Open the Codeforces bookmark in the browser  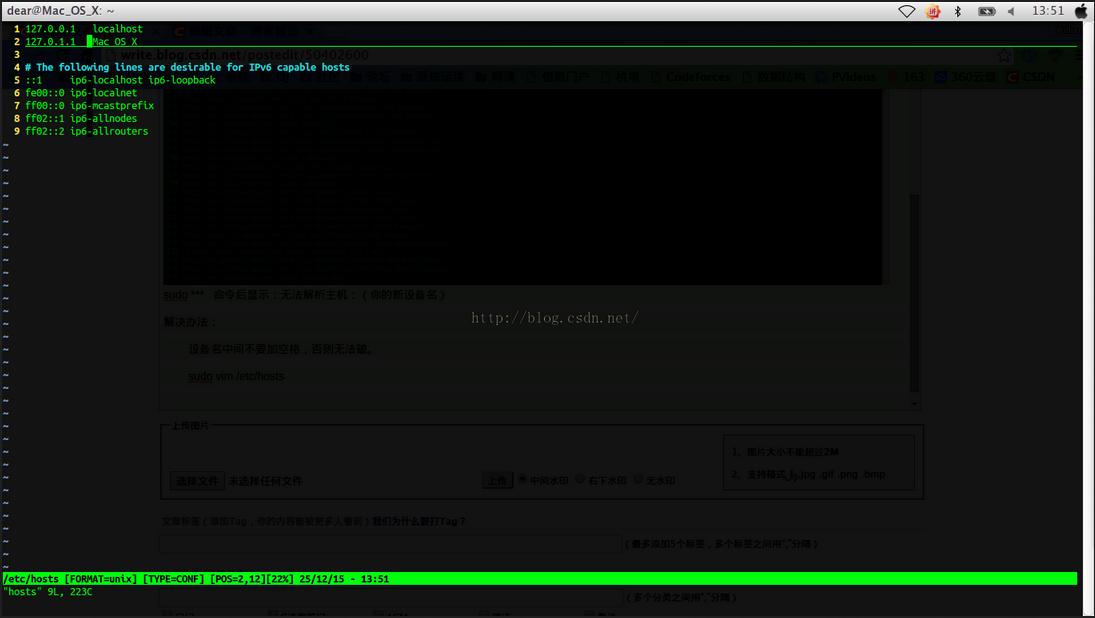(692, 77)
